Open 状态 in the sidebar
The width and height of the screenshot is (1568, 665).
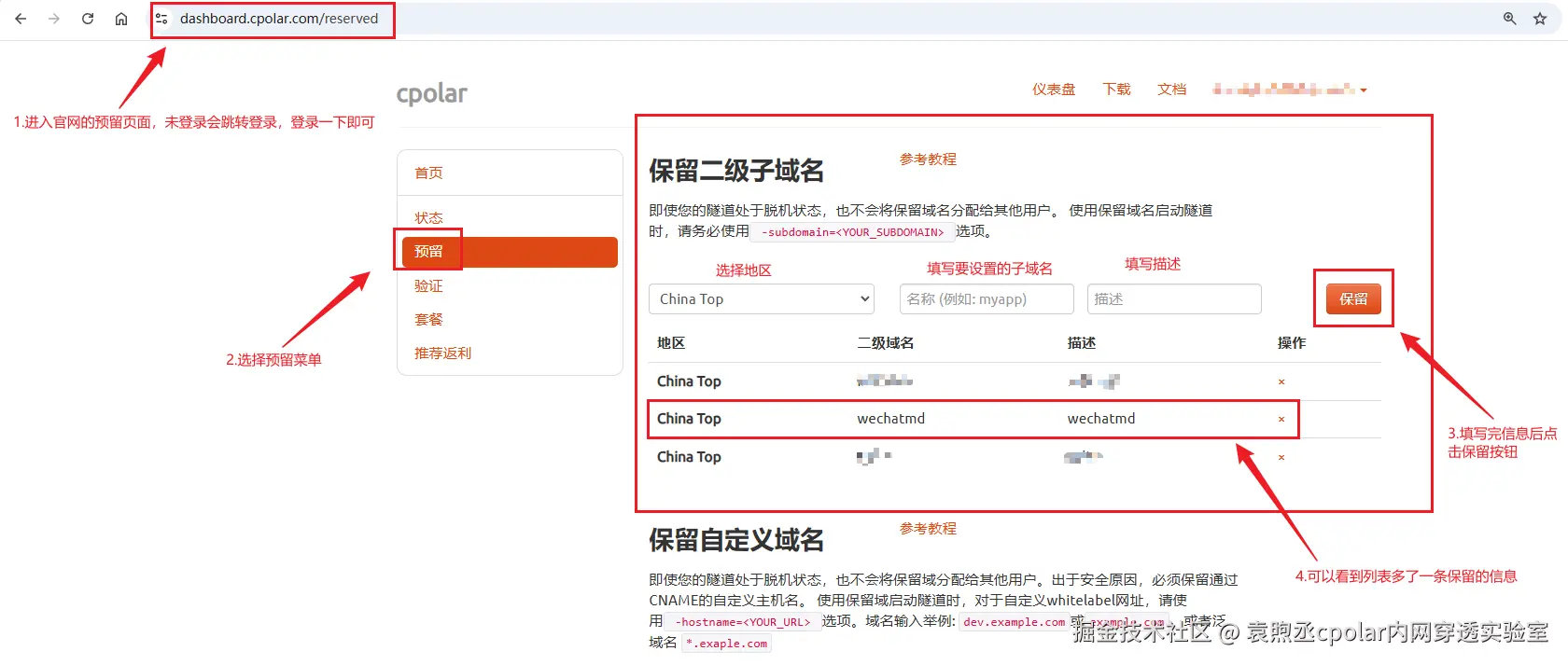428,217
